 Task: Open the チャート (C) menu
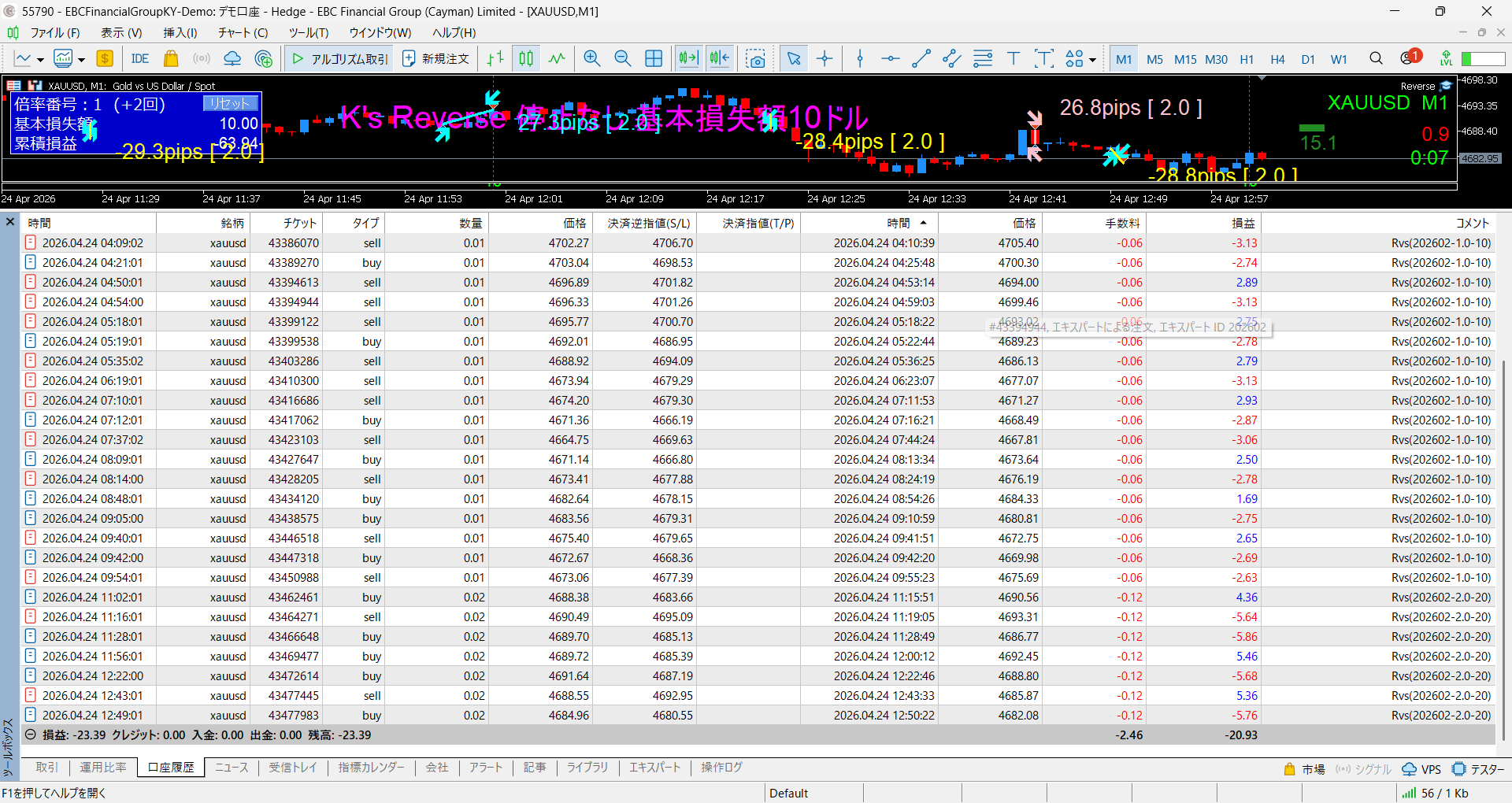(243, 33)
